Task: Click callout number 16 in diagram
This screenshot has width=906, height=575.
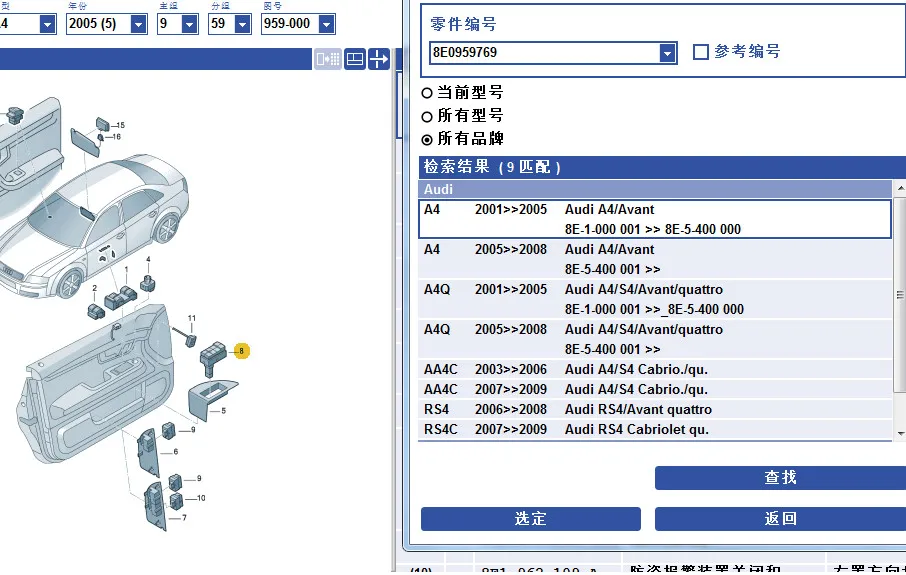Action: coord(116,137)
